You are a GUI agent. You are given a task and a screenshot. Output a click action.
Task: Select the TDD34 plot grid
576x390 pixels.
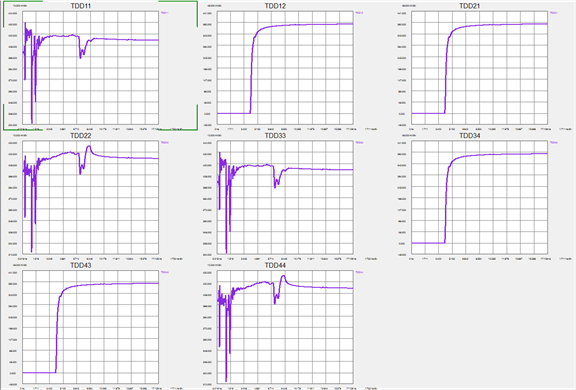[479, 197]
